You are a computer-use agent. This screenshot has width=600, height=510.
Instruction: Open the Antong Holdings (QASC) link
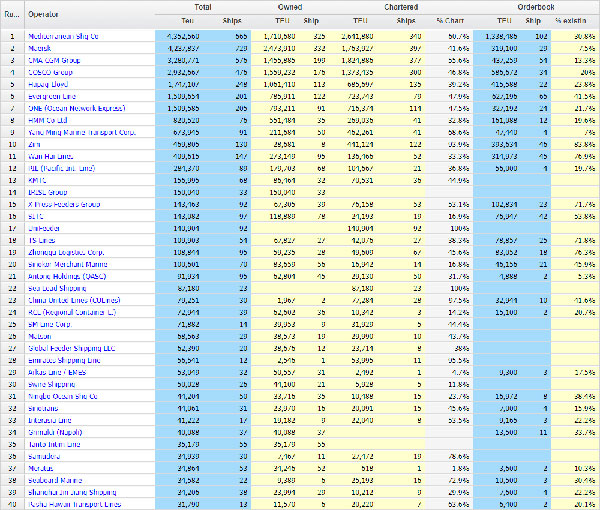(67, 276)
